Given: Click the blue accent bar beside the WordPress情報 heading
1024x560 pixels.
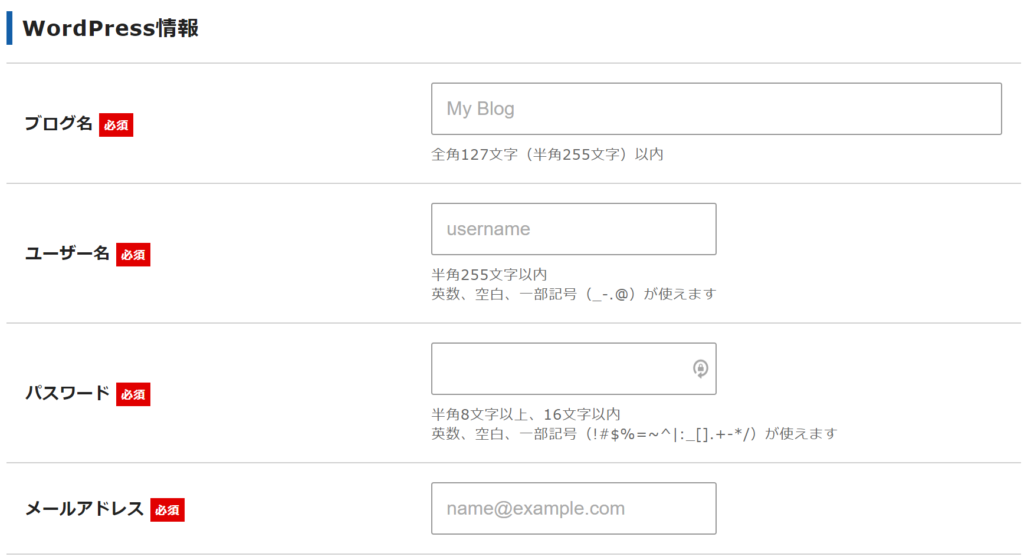Looking at the screenshot, I should 9,28.
